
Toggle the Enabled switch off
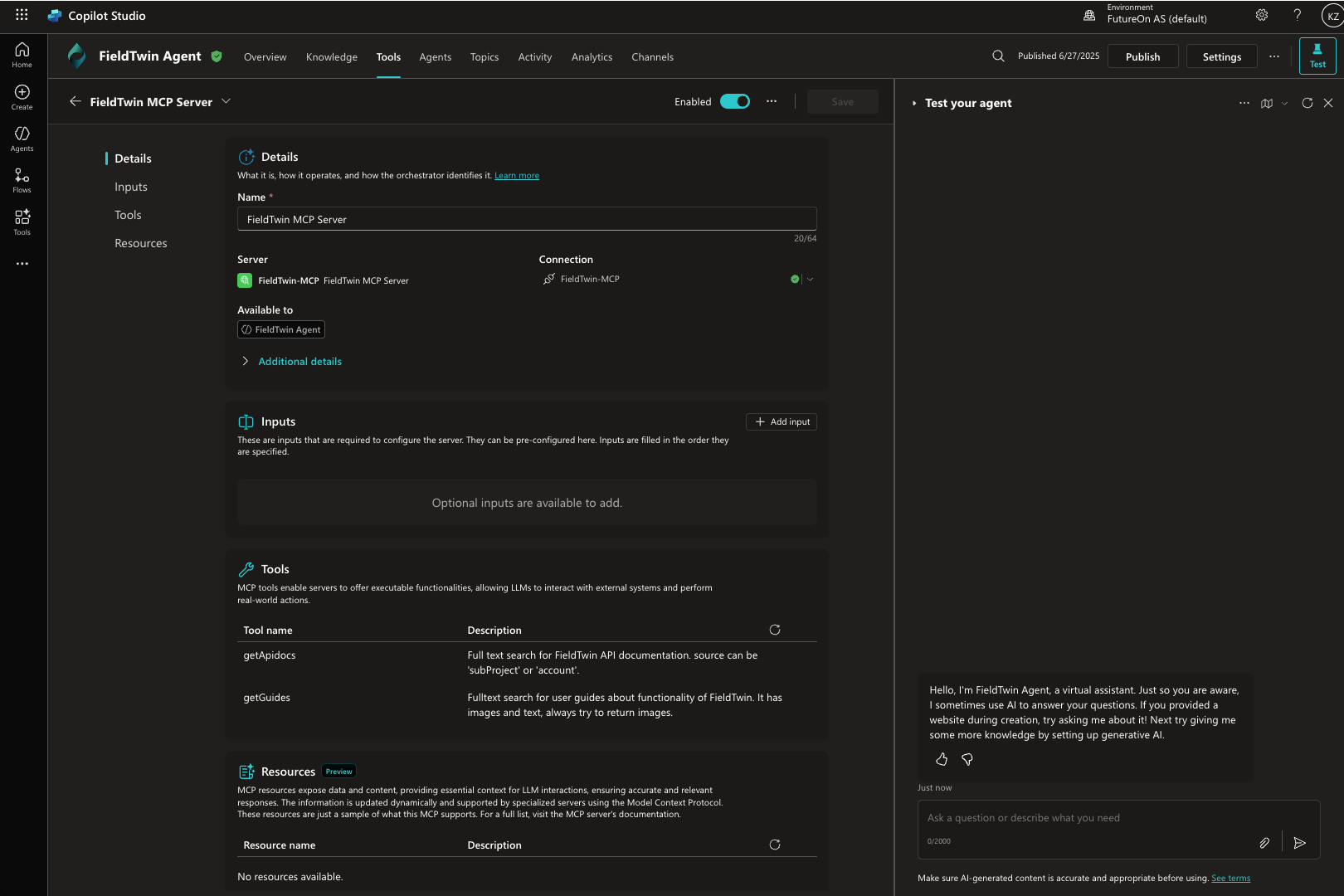point(735,101)
